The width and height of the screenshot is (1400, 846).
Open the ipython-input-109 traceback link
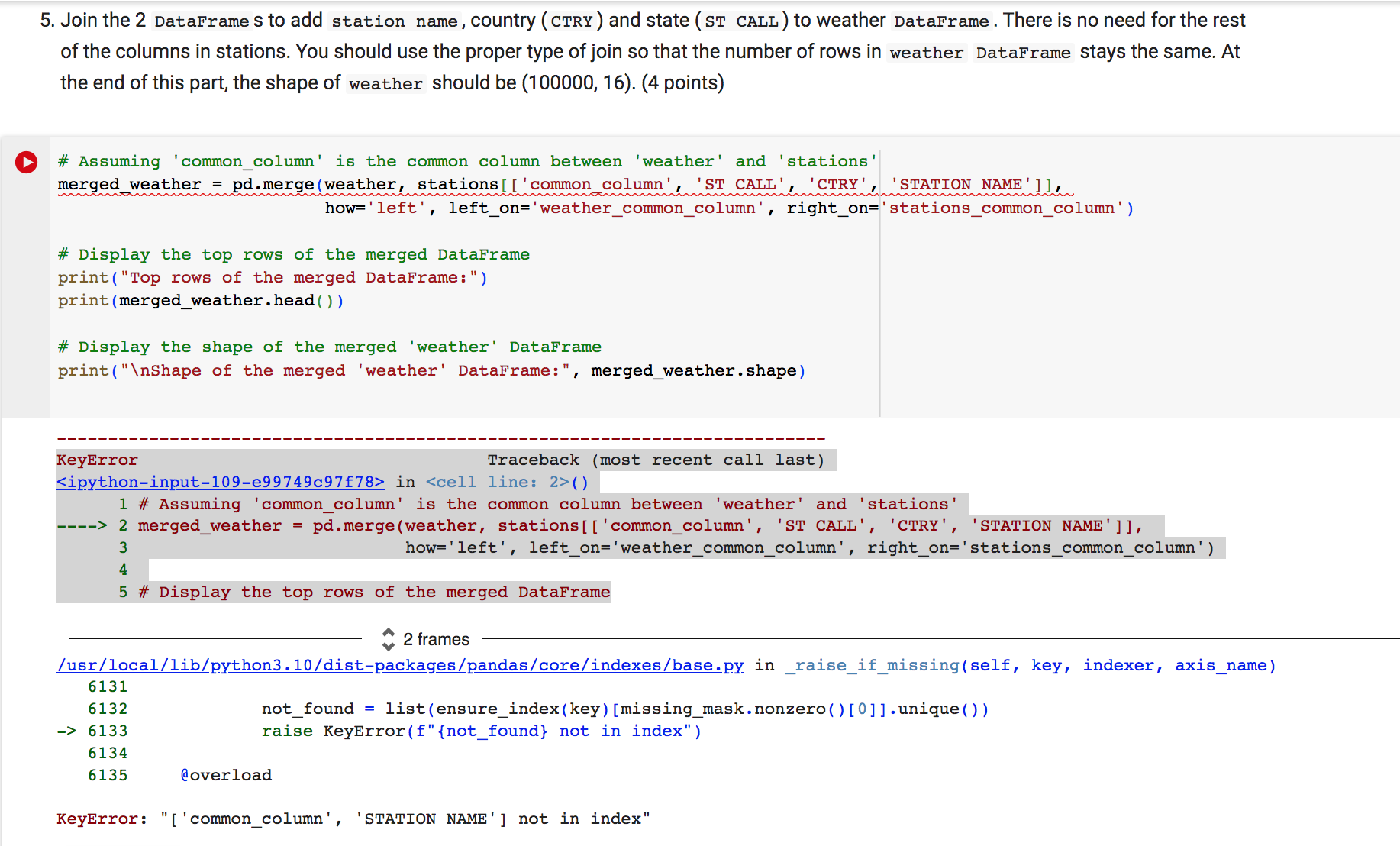220,482
